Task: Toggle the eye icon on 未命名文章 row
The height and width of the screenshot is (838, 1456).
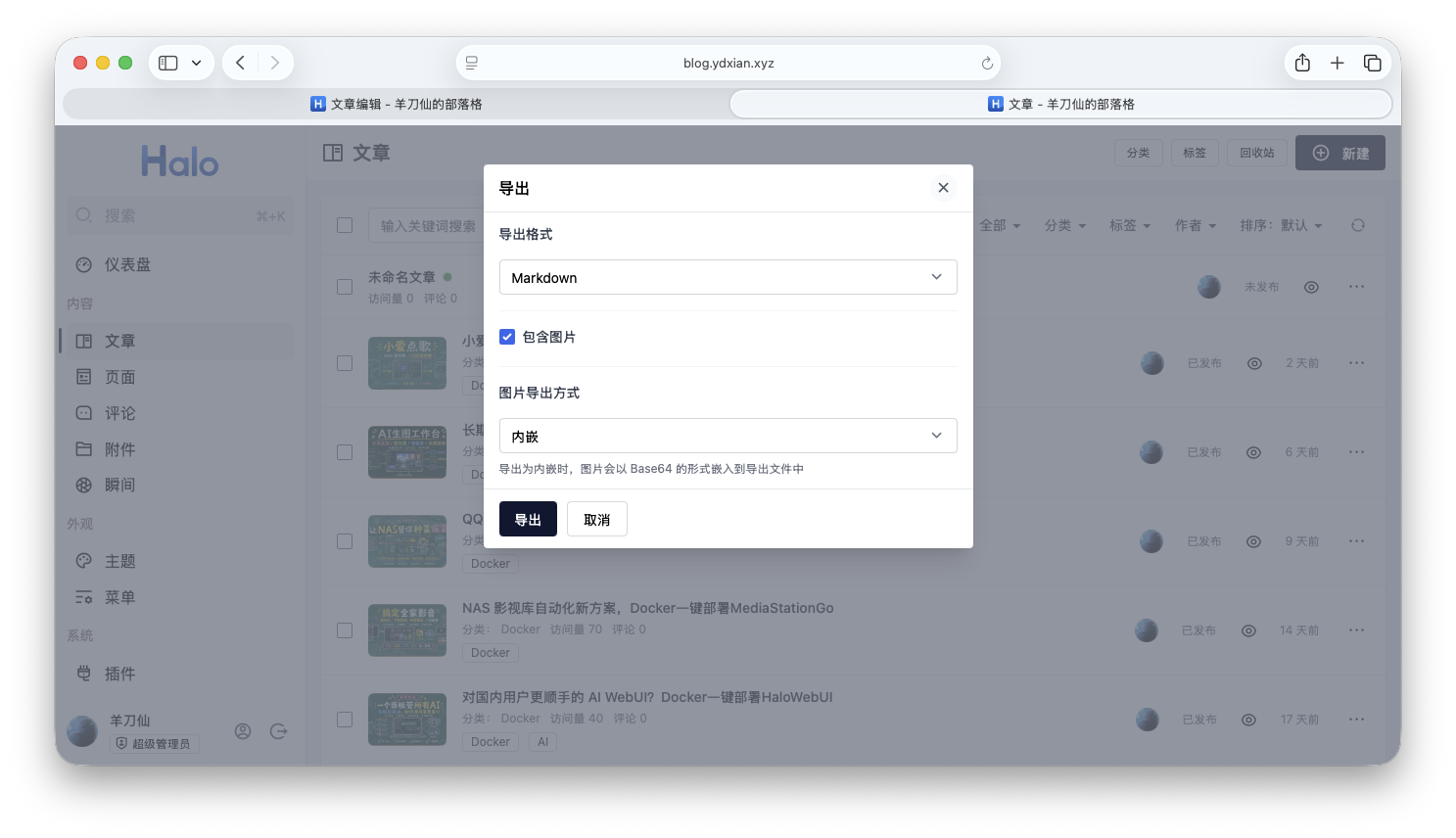Action: tap(1311, 287)
